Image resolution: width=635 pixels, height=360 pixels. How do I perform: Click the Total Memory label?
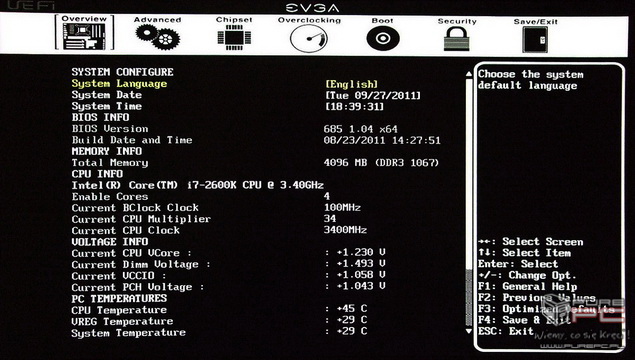pos(110,163)
